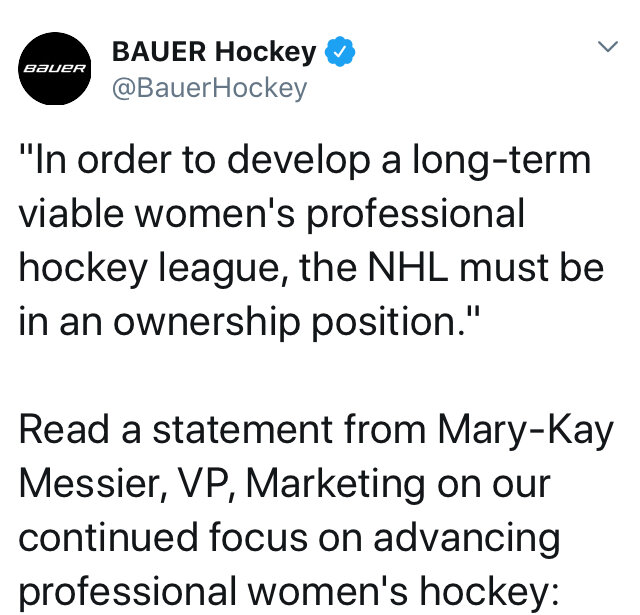Click the word "develop" in the first line
This screenshot has height=615, width=640.
299,160
